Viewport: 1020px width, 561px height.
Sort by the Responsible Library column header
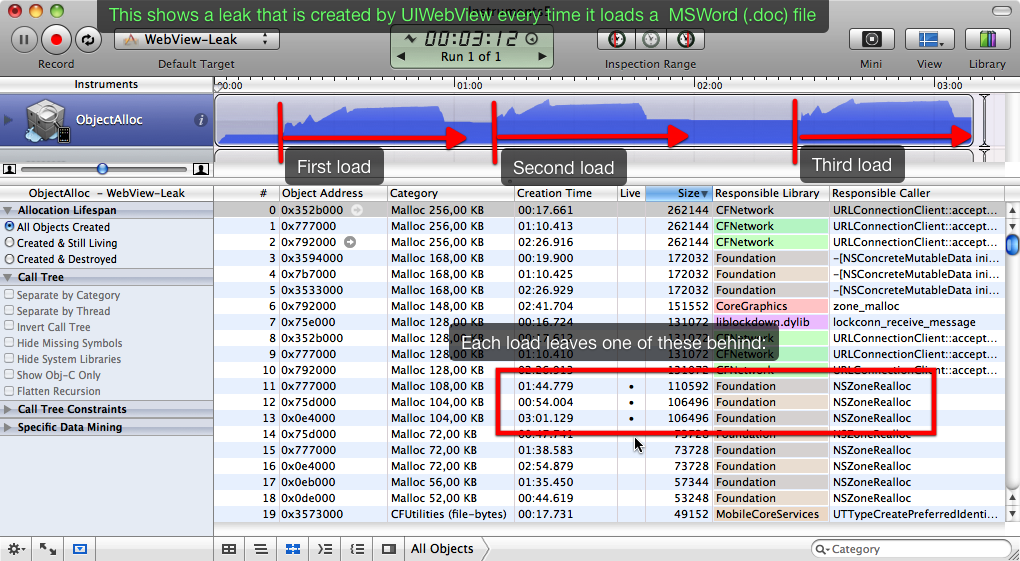[771, 193]
